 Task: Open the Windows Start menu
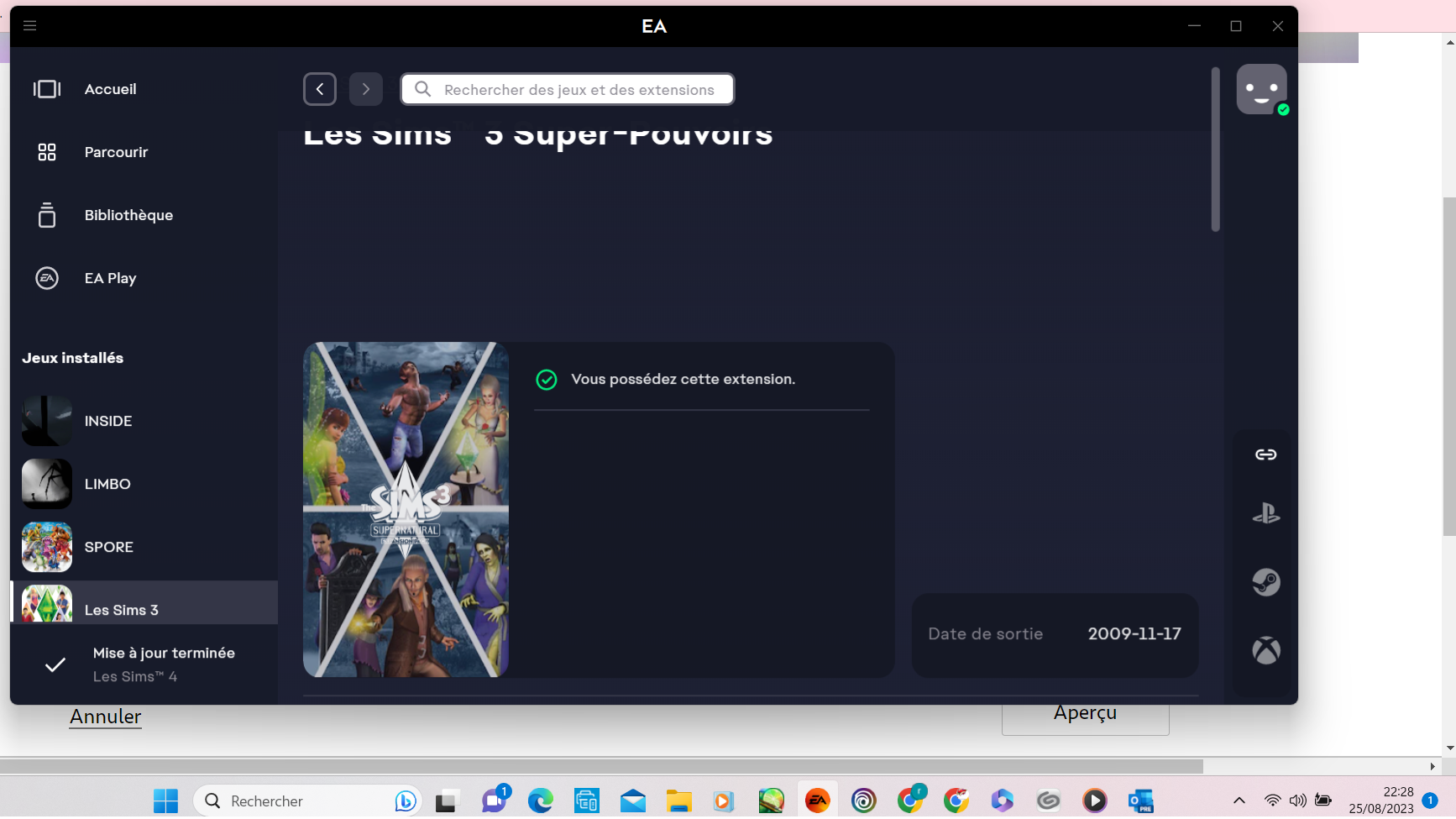165,801
